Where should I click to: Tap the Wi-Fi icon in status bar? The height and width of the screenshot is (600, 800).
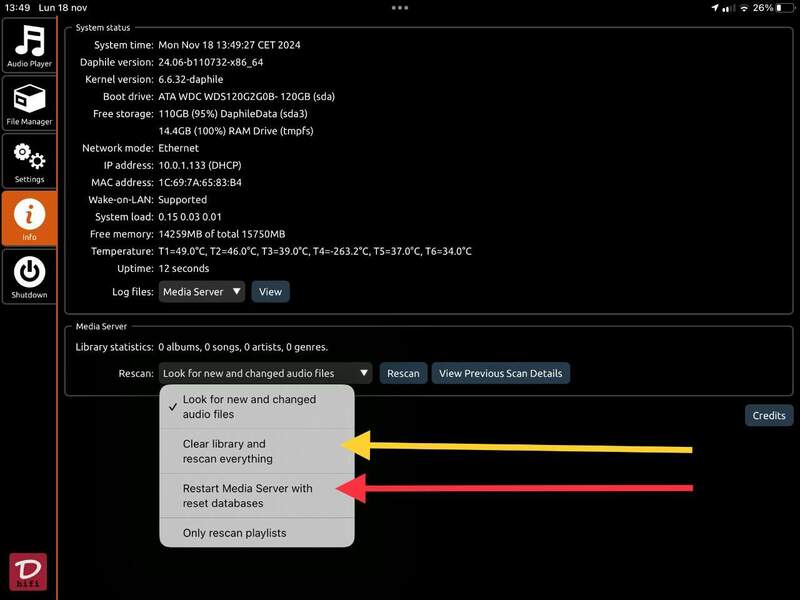pos(743,8)
